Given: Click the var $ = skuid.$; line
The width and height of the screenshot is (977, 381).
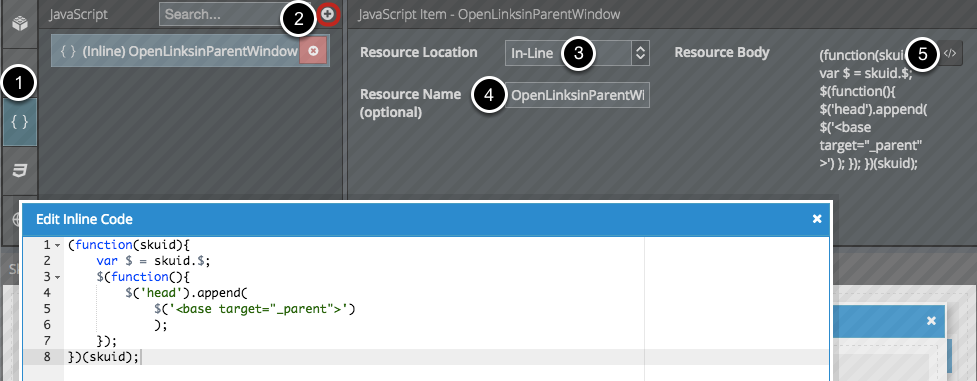Looking at the screenshot, I should tap(153, 261).
